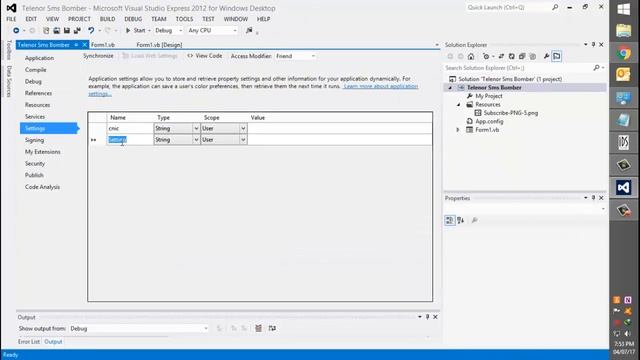The image size is (640, 360).
Task: Click the Refresh icon in Solution Explorer
Action: (511, 56)
